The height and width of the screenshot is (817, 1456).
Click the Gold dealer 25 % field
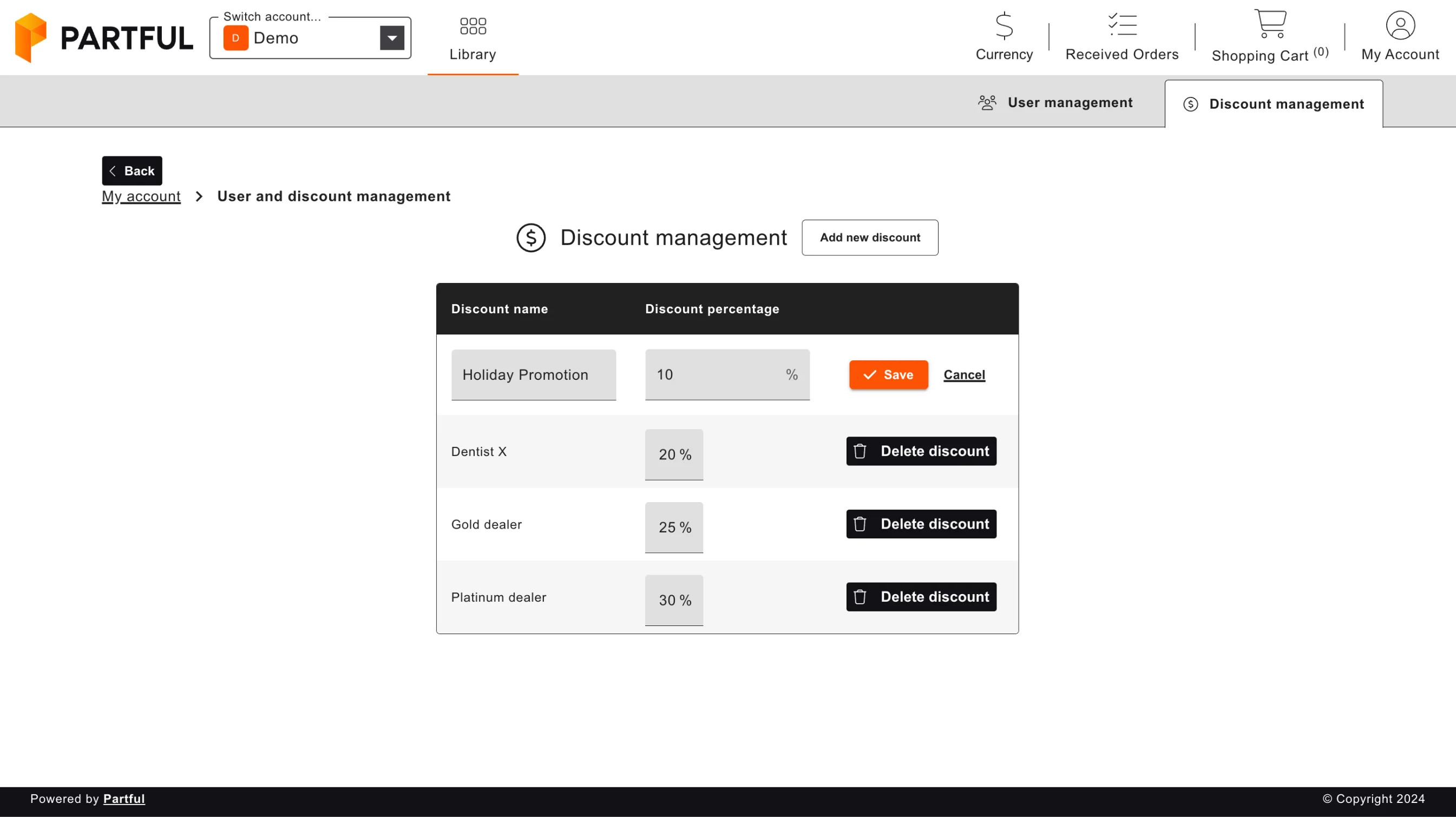click(x=674, y=527)
